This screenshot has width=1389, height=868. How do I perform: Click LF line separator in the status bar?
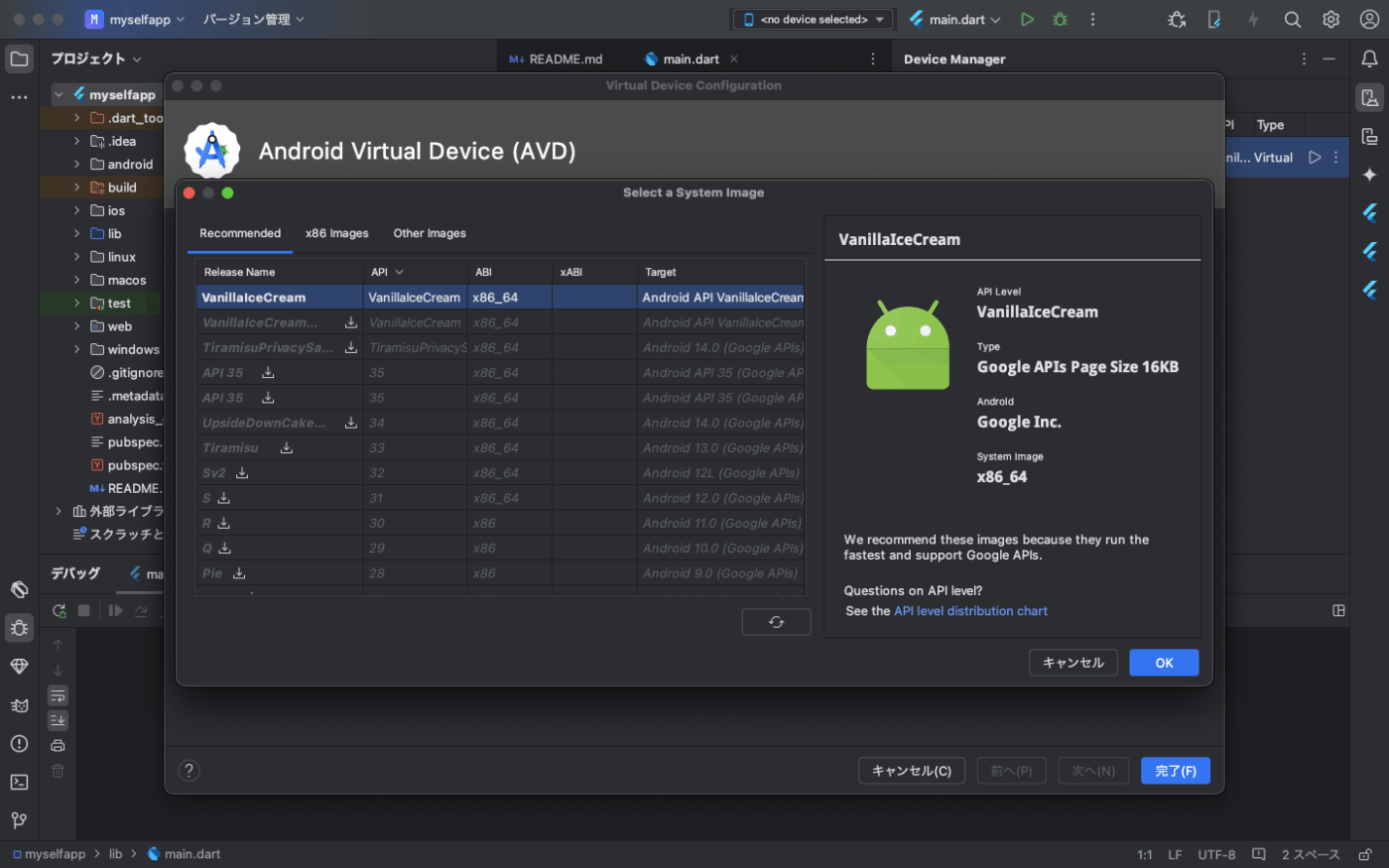(x=1175, y=854)
